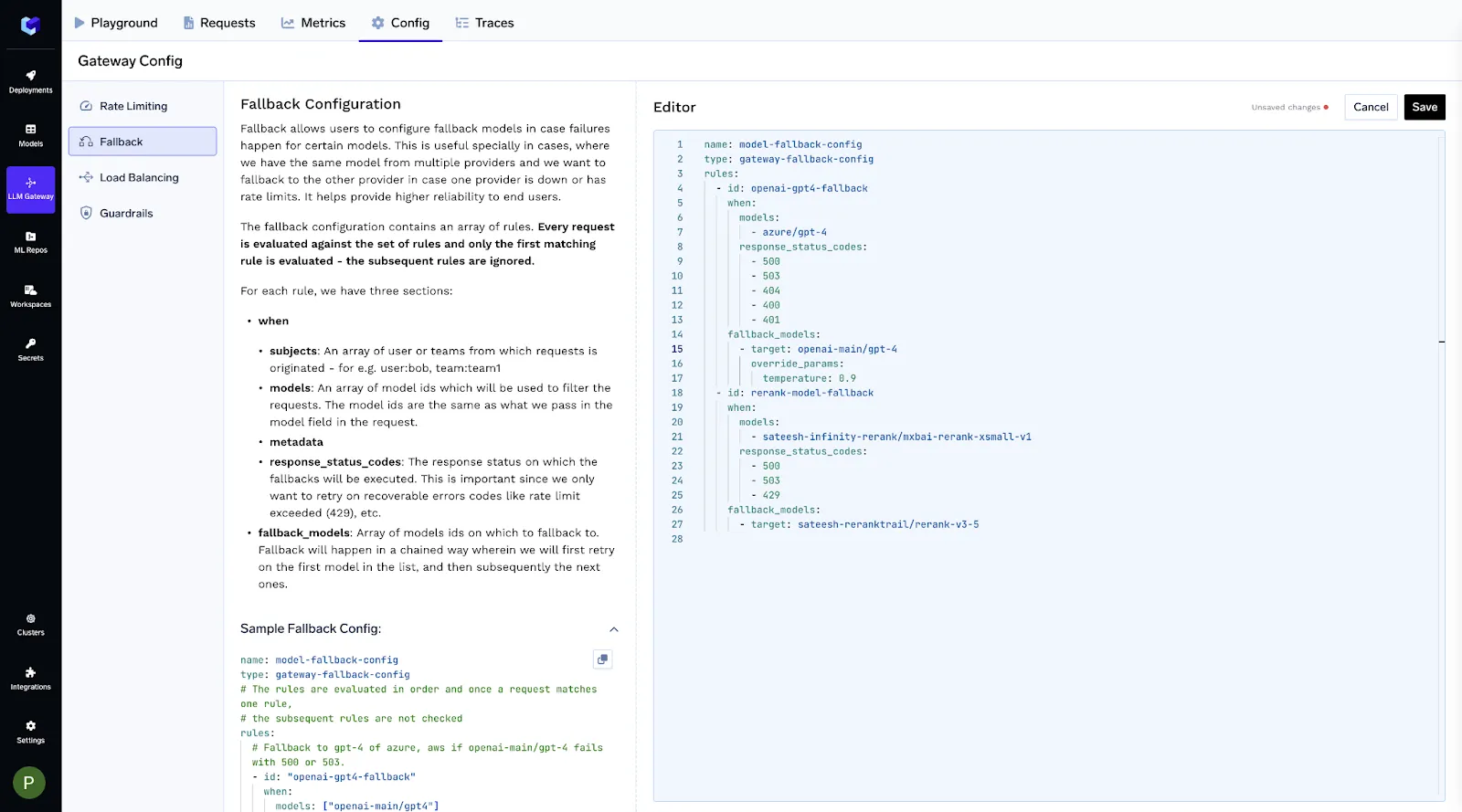This screenshot has height=812, width=1462.
Task: Collapse the Sample Fallback Config section
Action: pos(614,629)
